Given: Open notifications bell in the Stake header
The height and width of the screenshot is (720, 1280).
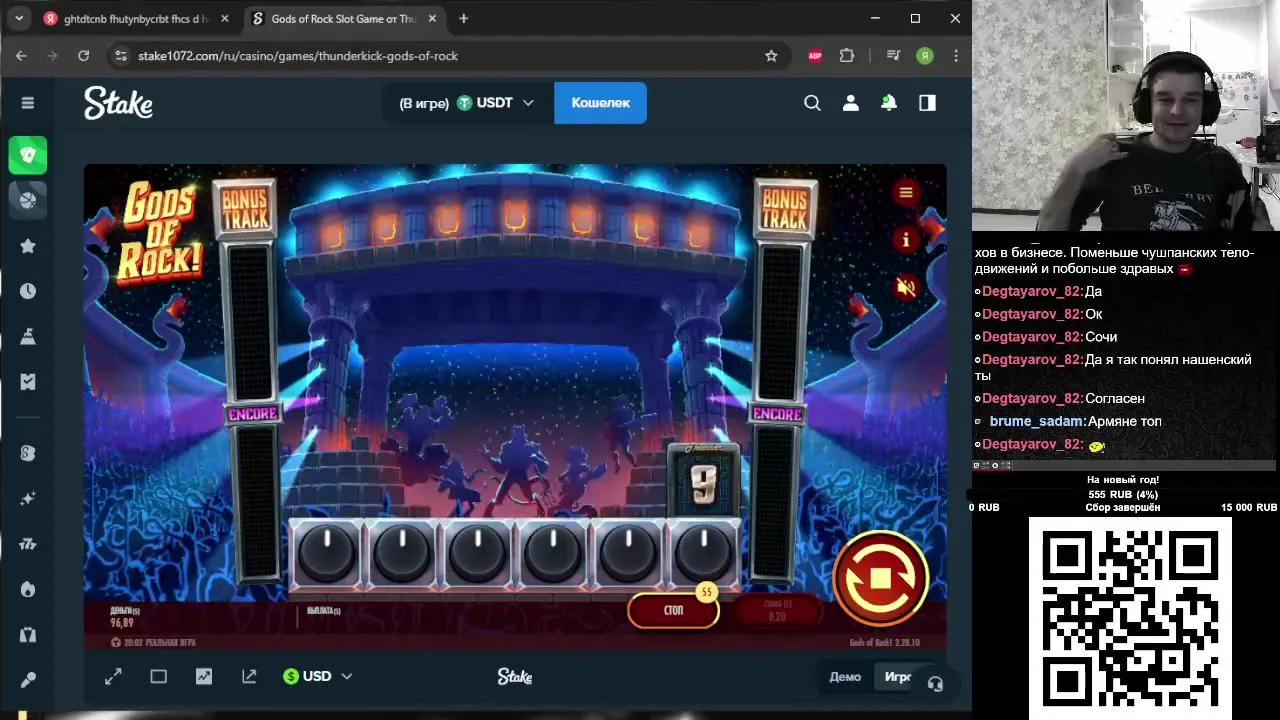Looking at the screenshot, I should pos(889,103).
